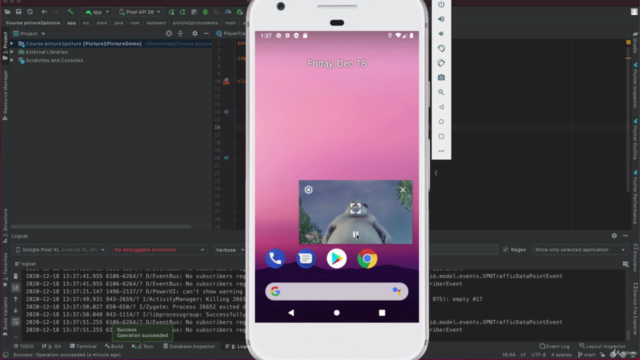Open the app run configuration dropdown
Screen dimensions: 640x360
point(97,12)
